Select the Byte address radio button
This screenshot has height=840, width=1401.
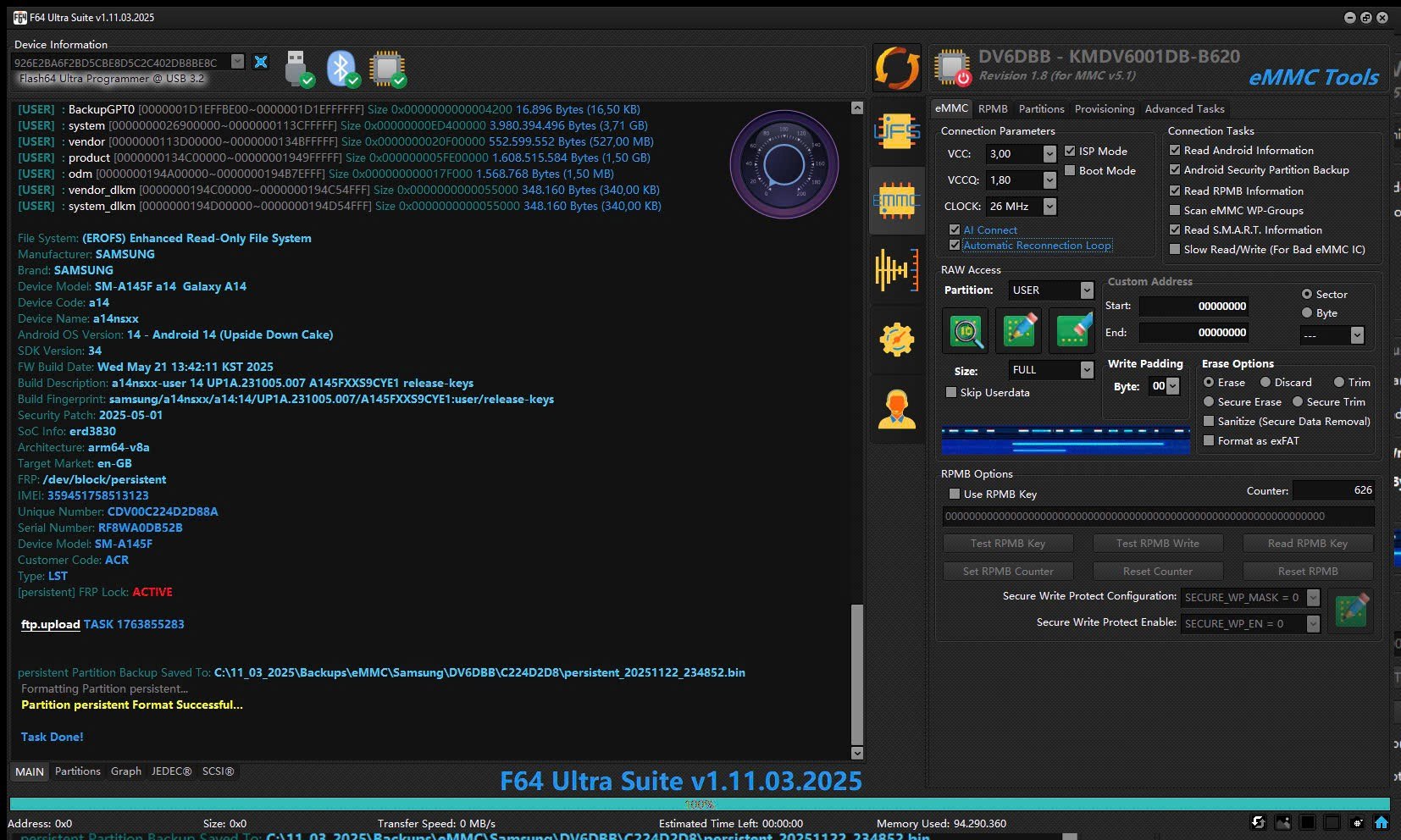click(x=1307, y=312)
